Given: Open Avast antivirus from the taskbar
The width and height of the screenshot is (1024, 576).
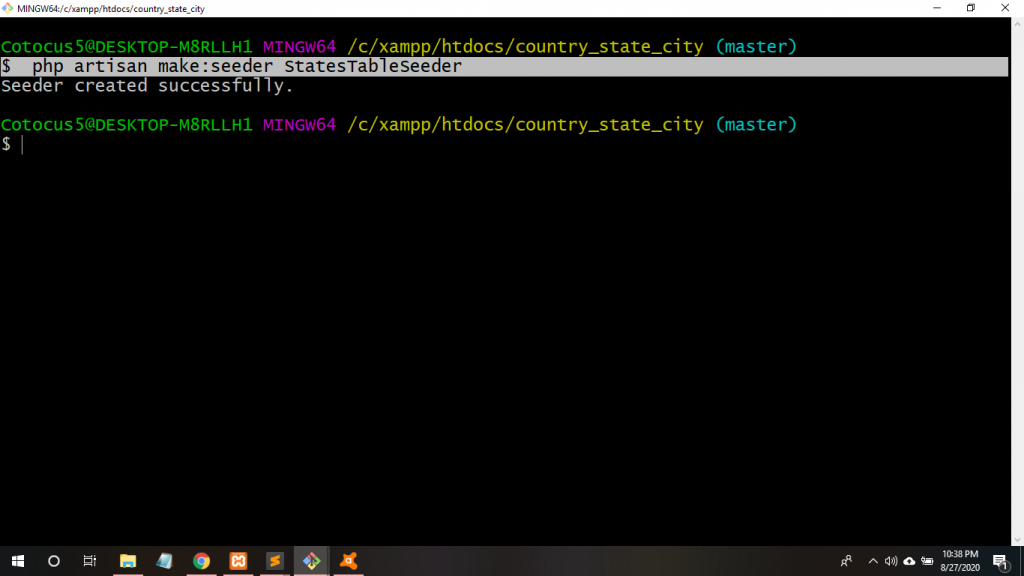Looking at the screenshot, I should [349, 561].
